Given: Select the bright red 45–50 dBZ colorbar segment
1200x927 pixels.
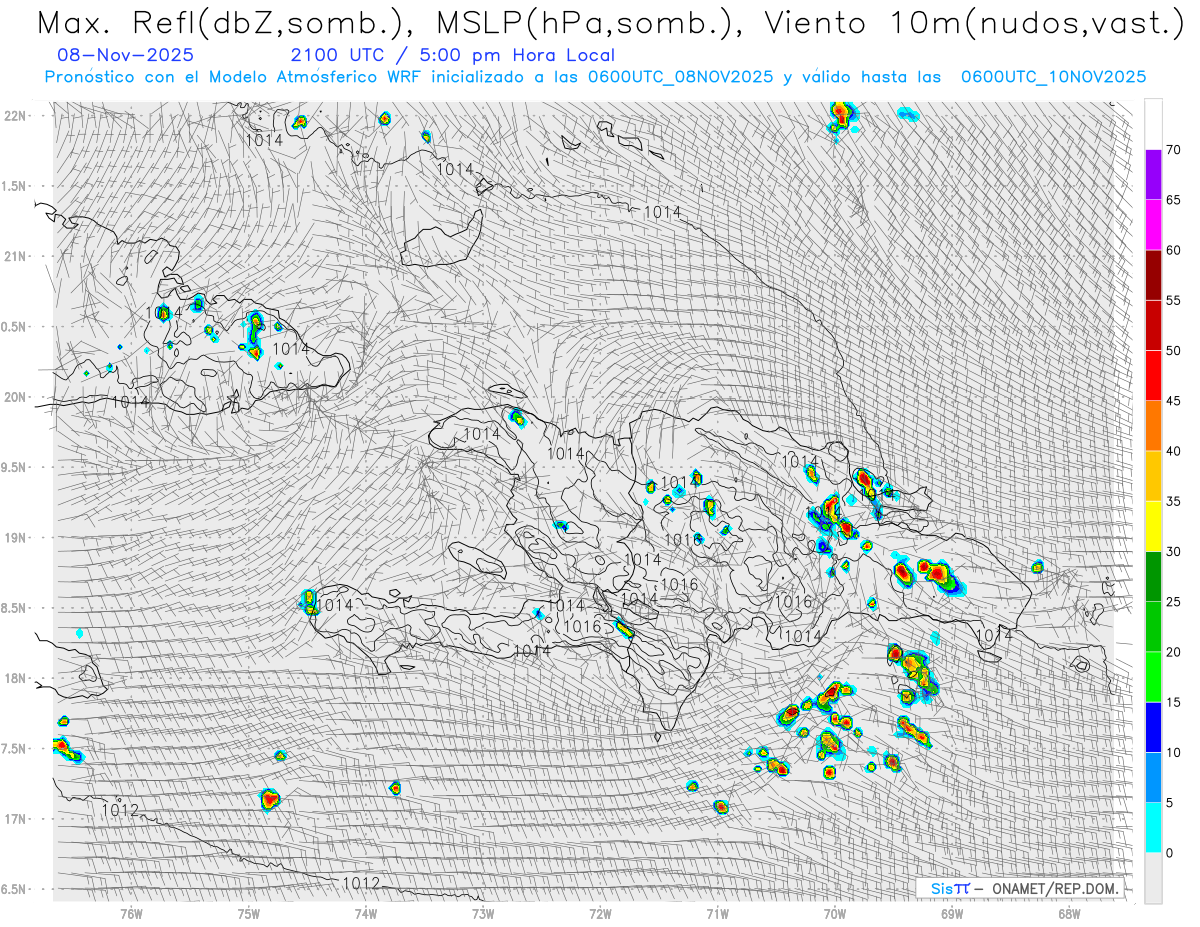Looking at the screenshot, I should [1153, 376].
